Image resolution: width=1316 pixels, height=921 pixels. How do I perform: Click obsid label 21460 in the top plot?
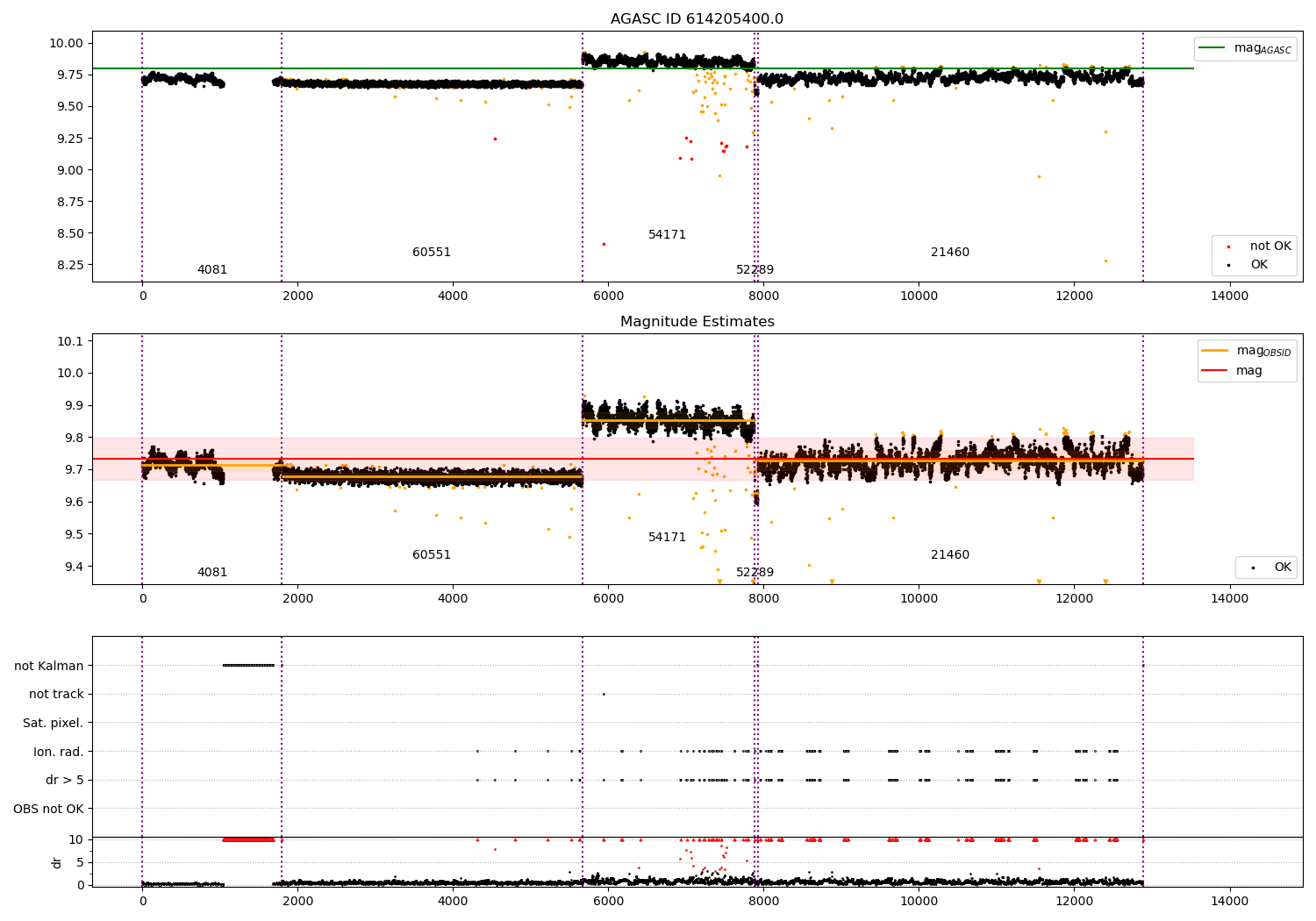point(950,252)
